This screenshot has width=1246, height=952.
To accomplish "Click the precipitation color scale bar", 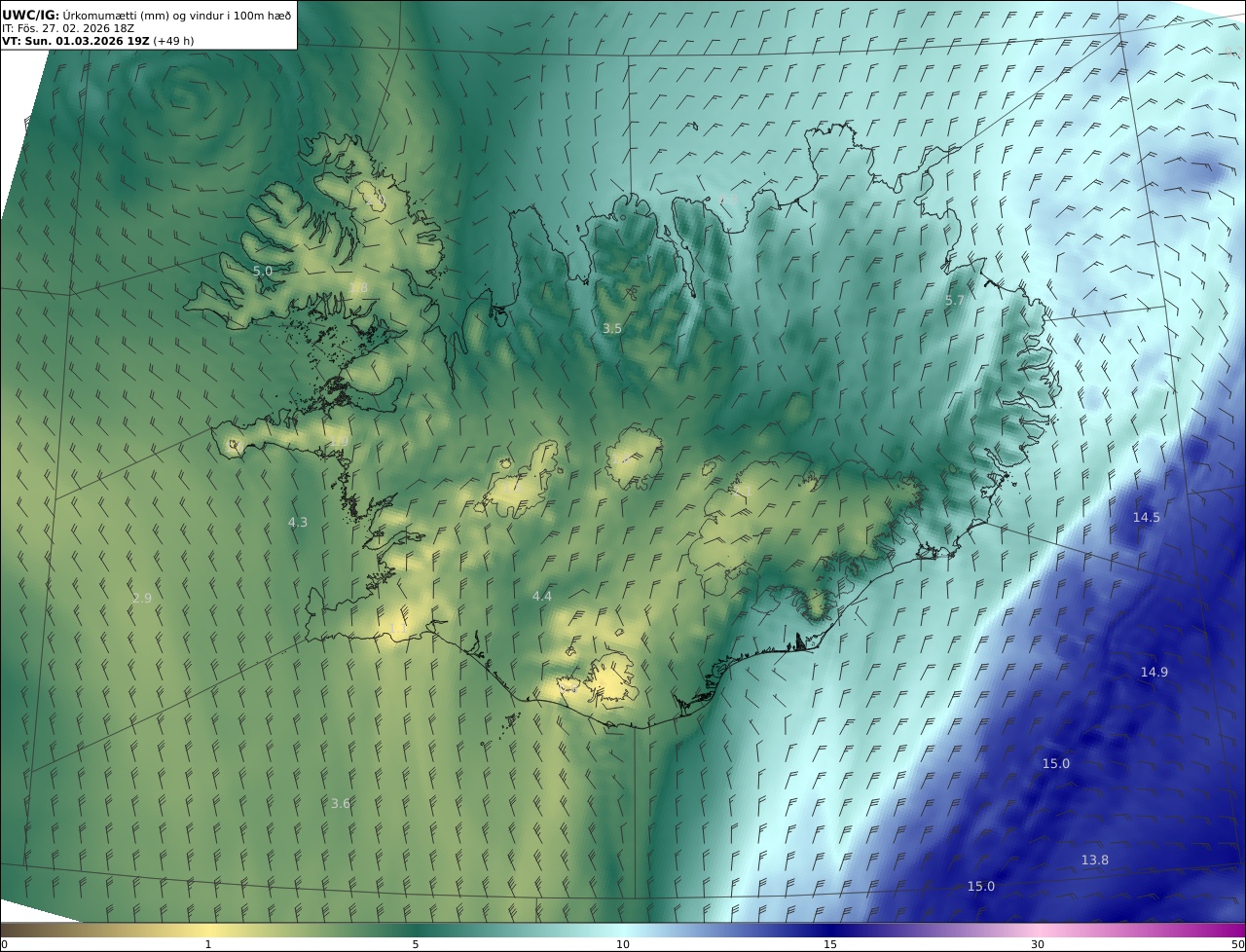I will pyautogui.click(x=623, y=930).
